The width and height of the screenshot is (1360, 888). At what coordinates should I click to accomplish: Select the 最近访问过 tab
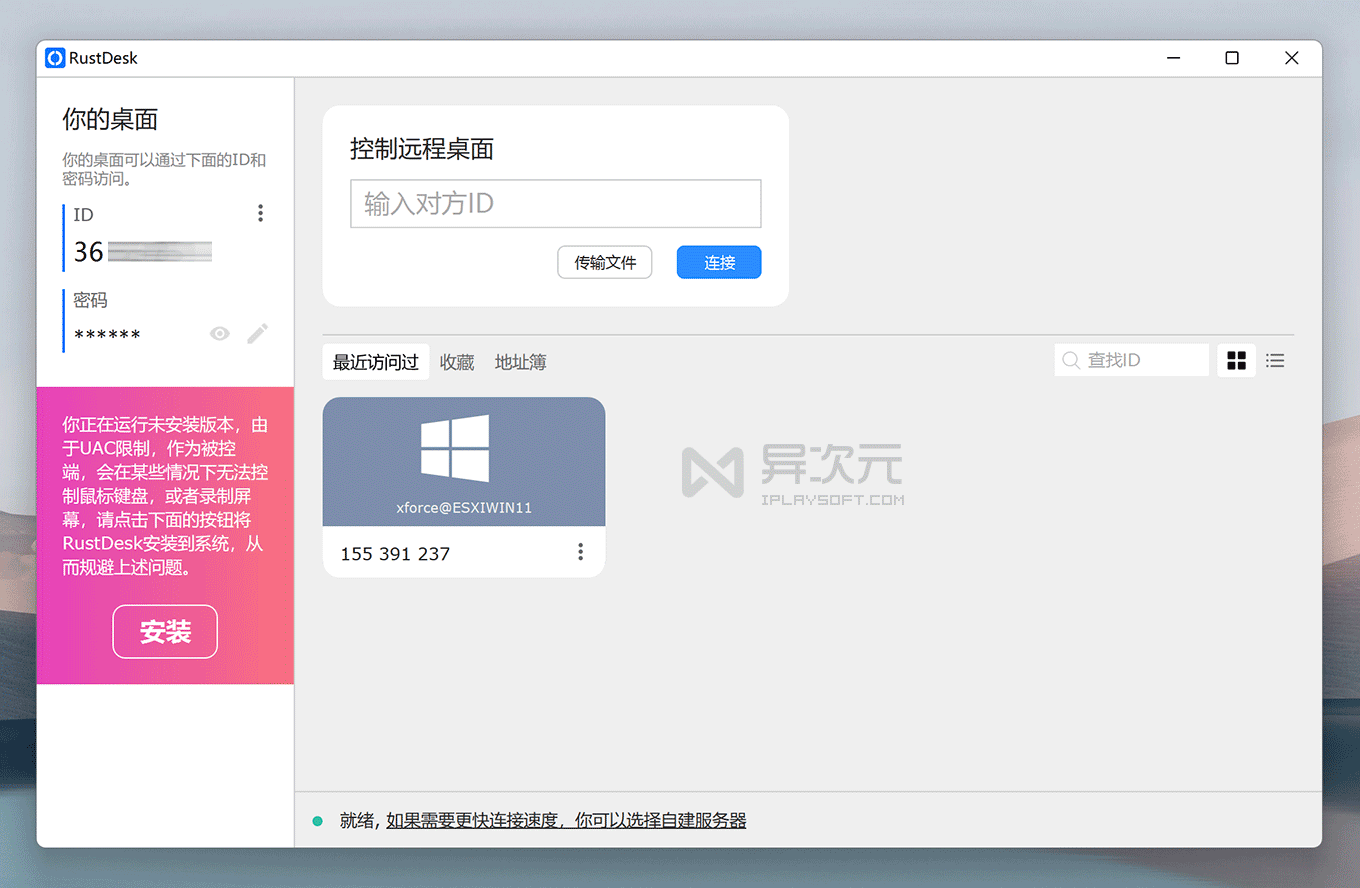coord(375,362)
